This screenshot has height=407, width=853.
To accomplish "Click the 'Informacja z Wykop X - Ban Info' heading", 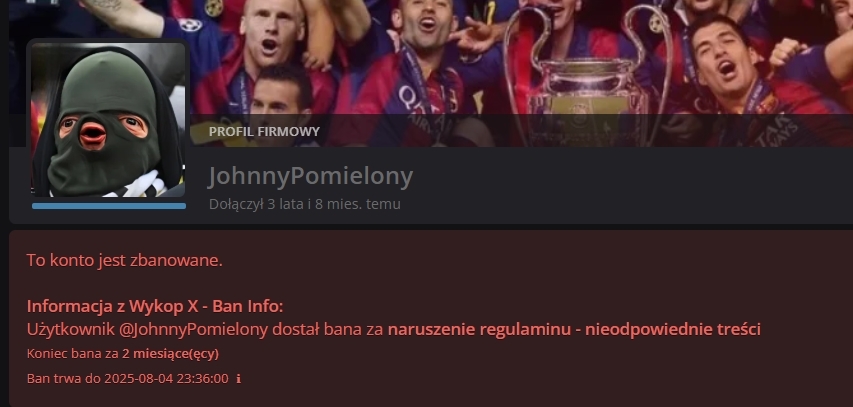I will coord(155,307).
